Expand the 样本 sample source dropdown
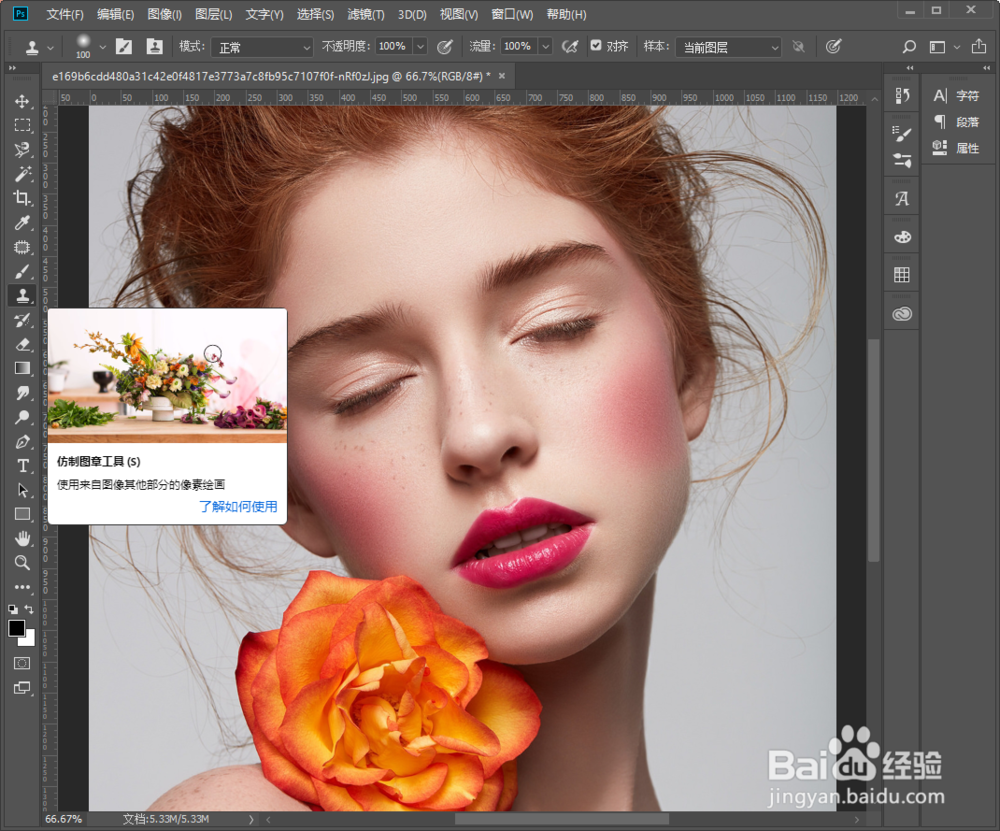Image resolution: width=1000 pixels, height=831 pixels. 727,47
